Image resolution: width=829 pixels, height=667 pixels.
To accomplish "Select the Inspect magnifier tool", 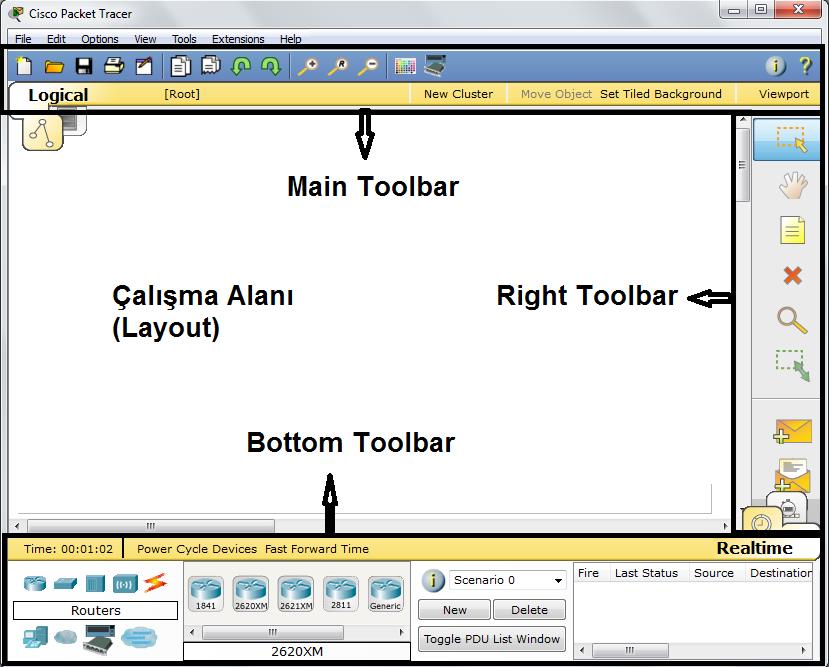I will click(793, 321).
